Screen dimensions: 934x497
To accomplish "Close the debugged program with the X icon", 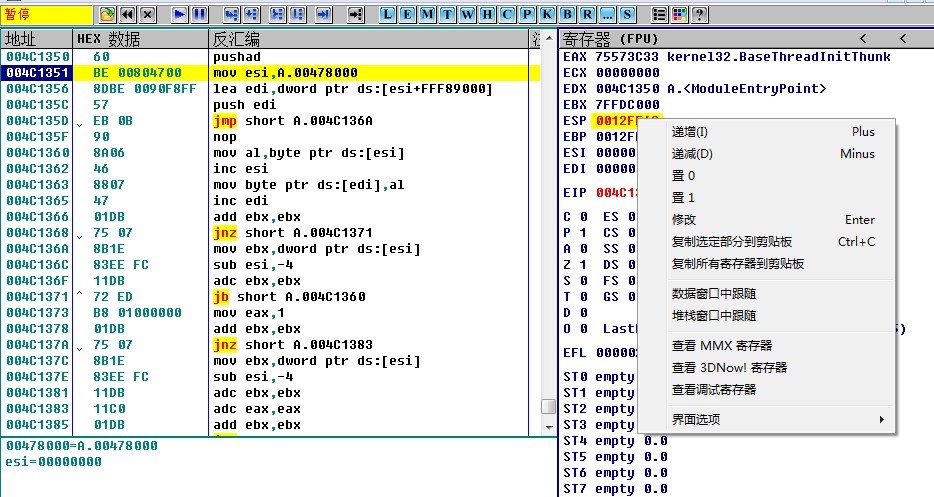I will click(x=148, y=14).
